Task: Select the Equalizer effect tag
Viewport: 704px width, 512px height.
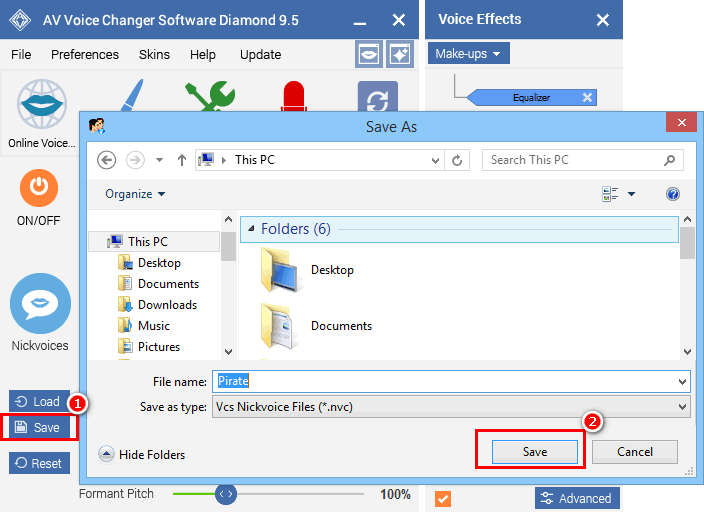Action: pyautogui.click(x=531, y=97)
